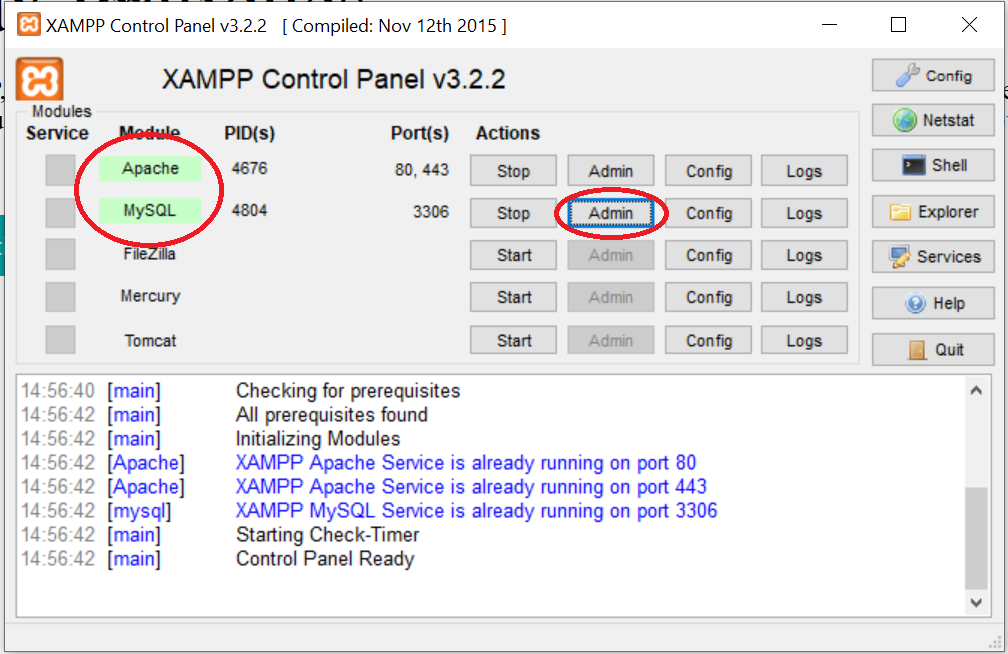This screenshot has height=654, width=1008.
Task: Click the Help button
Action: 933,303
